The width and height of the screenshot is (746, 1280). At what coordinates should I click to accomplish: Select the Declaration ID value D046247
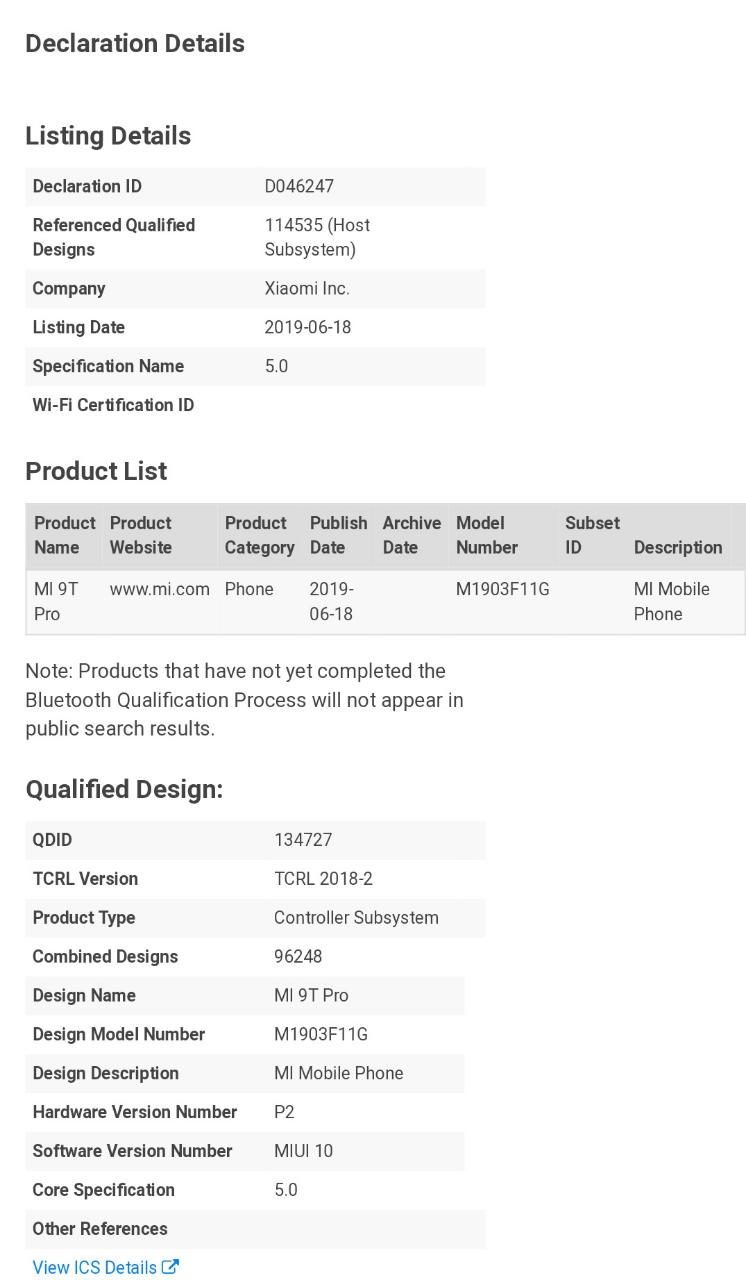299,186
